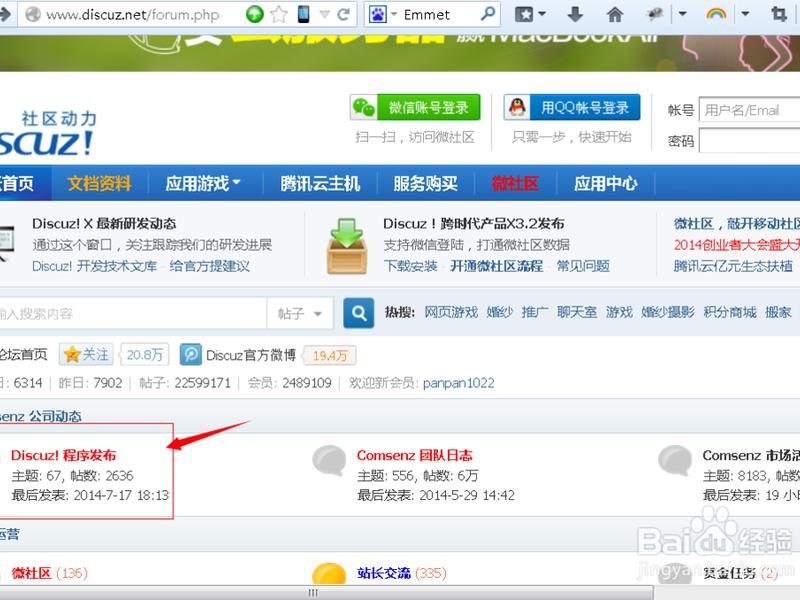Open Discuz! 程序发布 forum
The width and height of the screenshot is (800, 600).
(64, 455)
